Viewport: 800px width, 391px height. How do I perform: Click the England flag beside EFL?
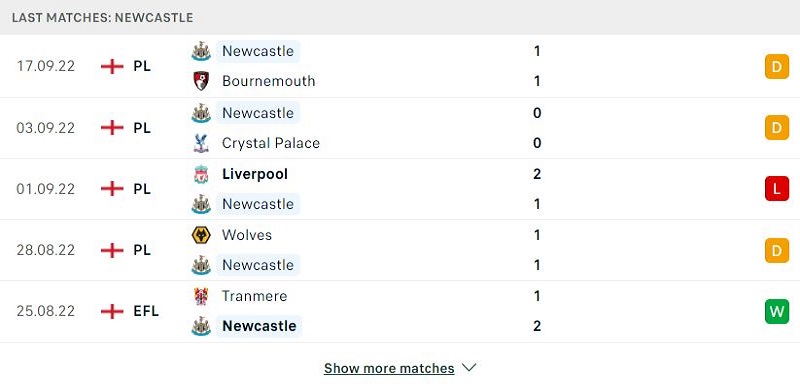[x=112, y=311]
